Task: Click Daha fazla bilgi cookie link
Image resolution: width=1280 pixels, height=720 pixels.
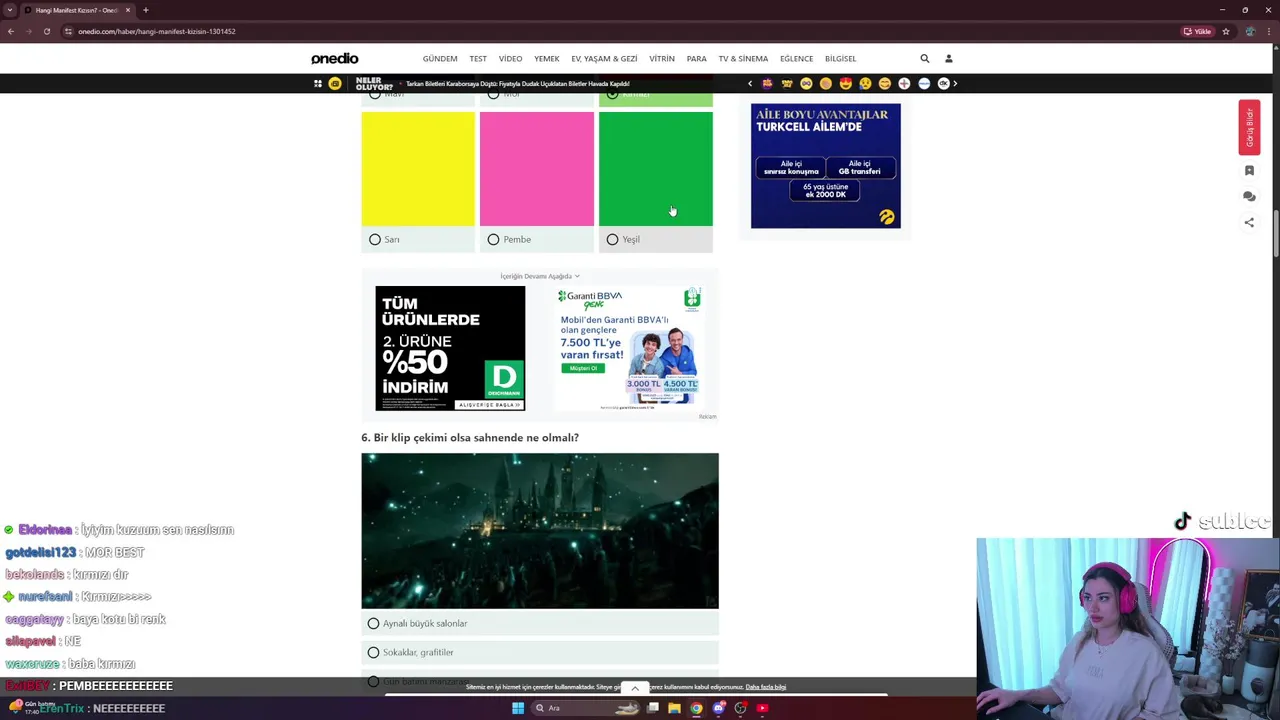Action: [766, 687]
